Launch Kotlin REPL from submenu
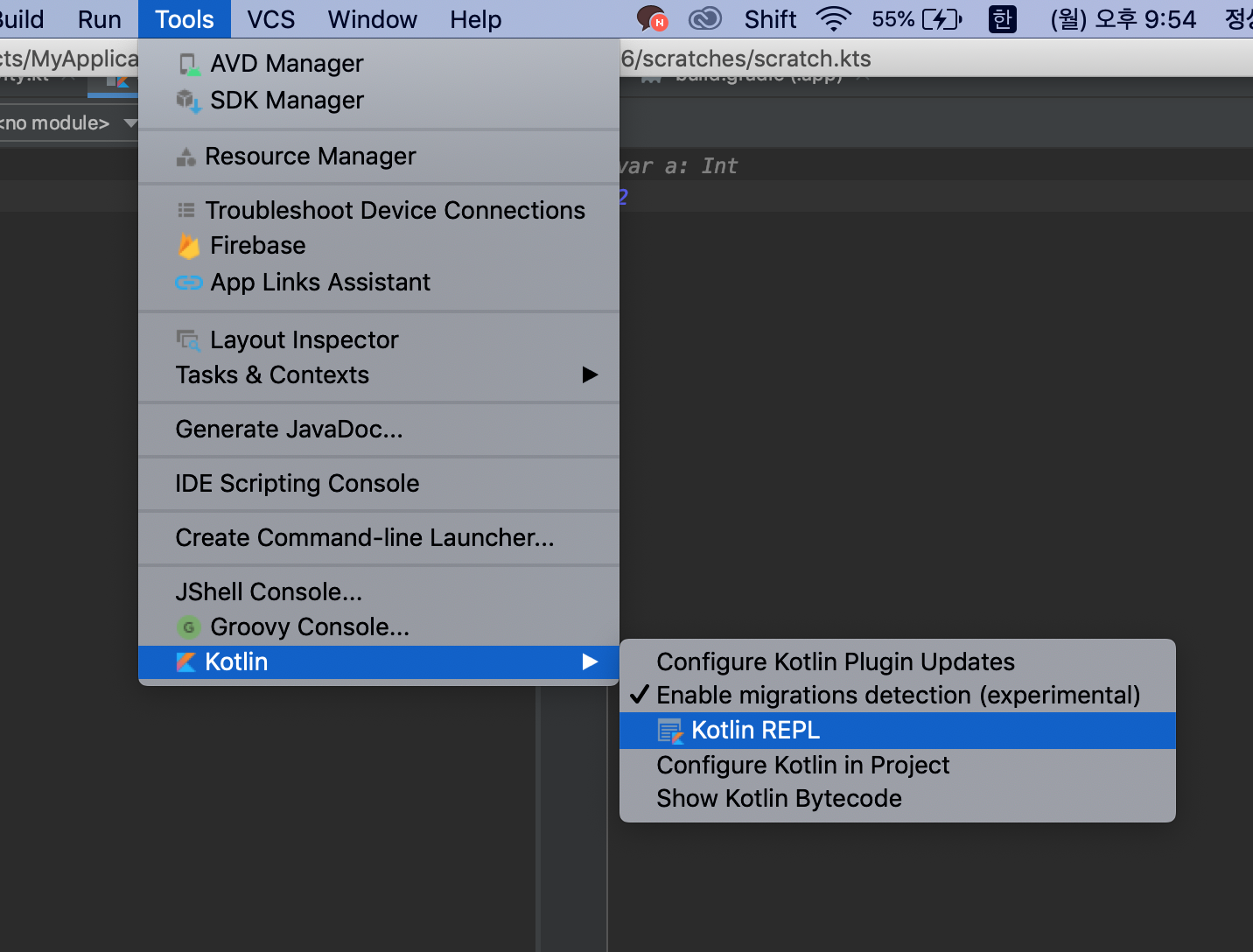The height and width of the screenshot is (952, 1253). (898, 731)
